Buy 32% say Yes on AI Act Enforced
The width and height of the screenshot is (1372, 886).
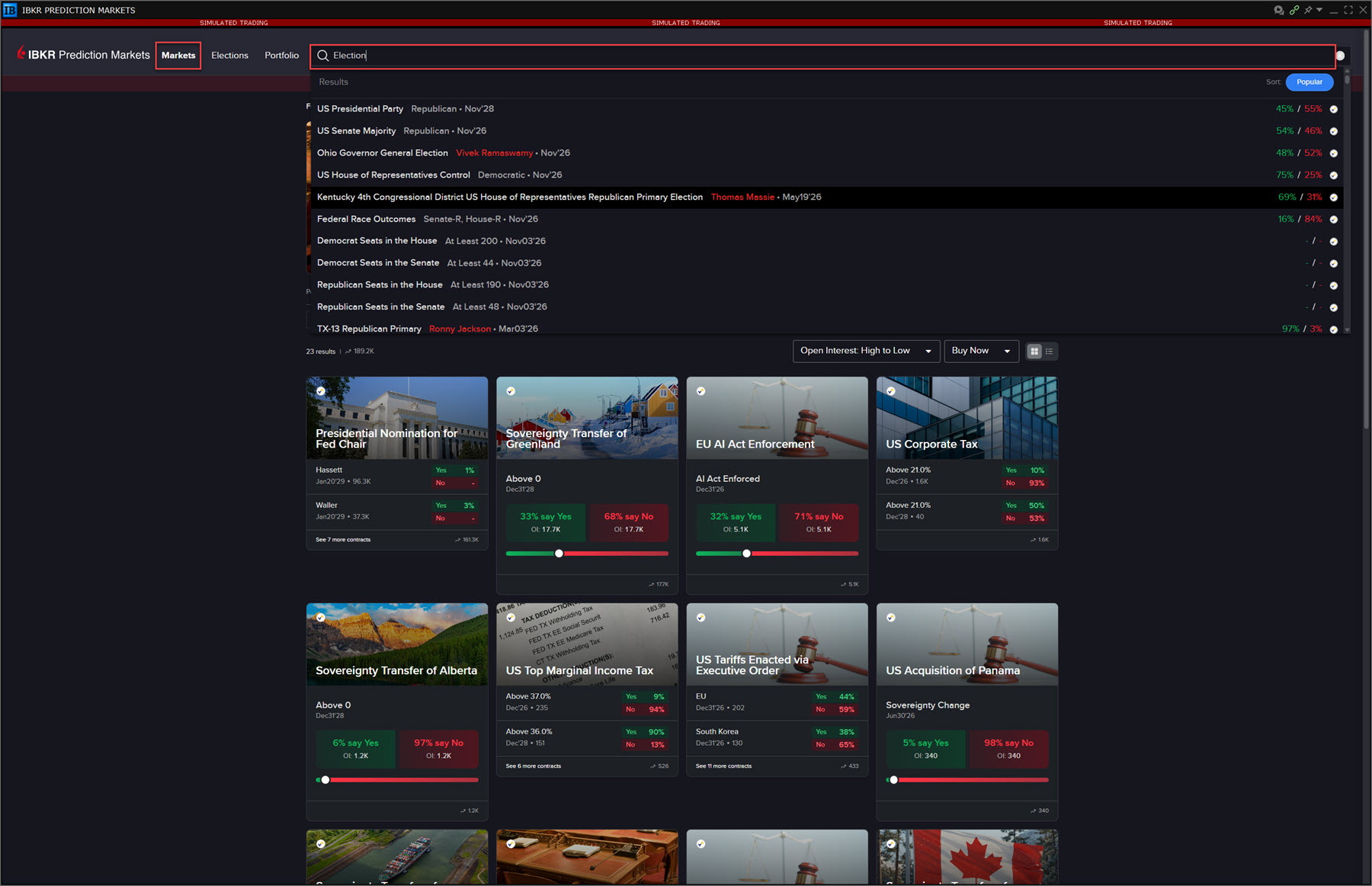coord(736,522)
